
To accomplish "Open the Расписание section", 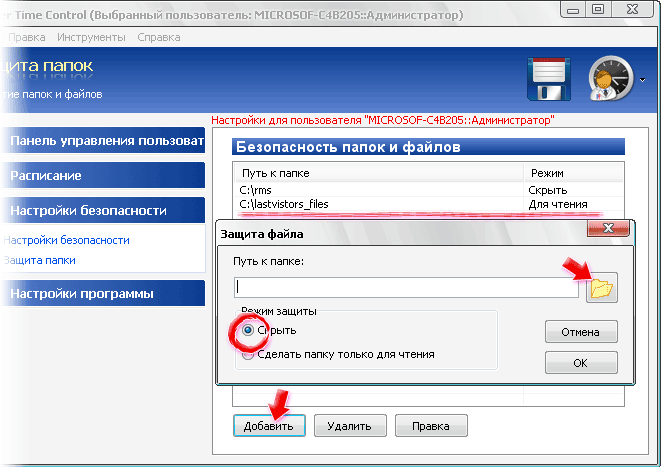I will pos(104,175).
